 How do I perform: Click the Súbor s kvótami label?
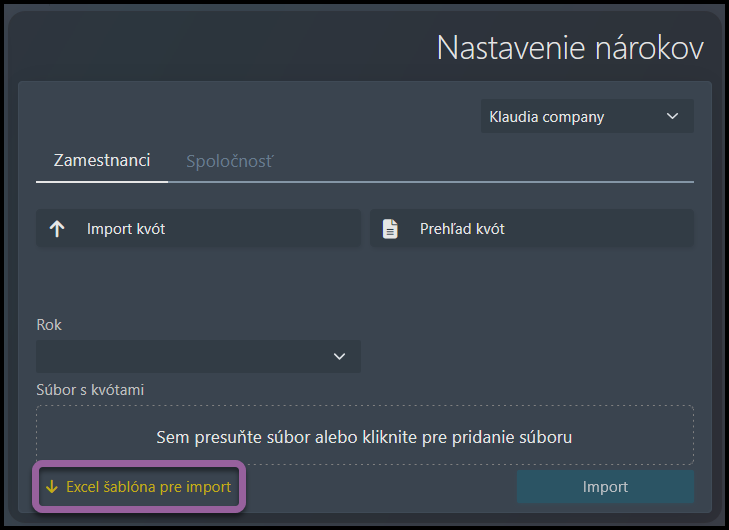(90, 390)
